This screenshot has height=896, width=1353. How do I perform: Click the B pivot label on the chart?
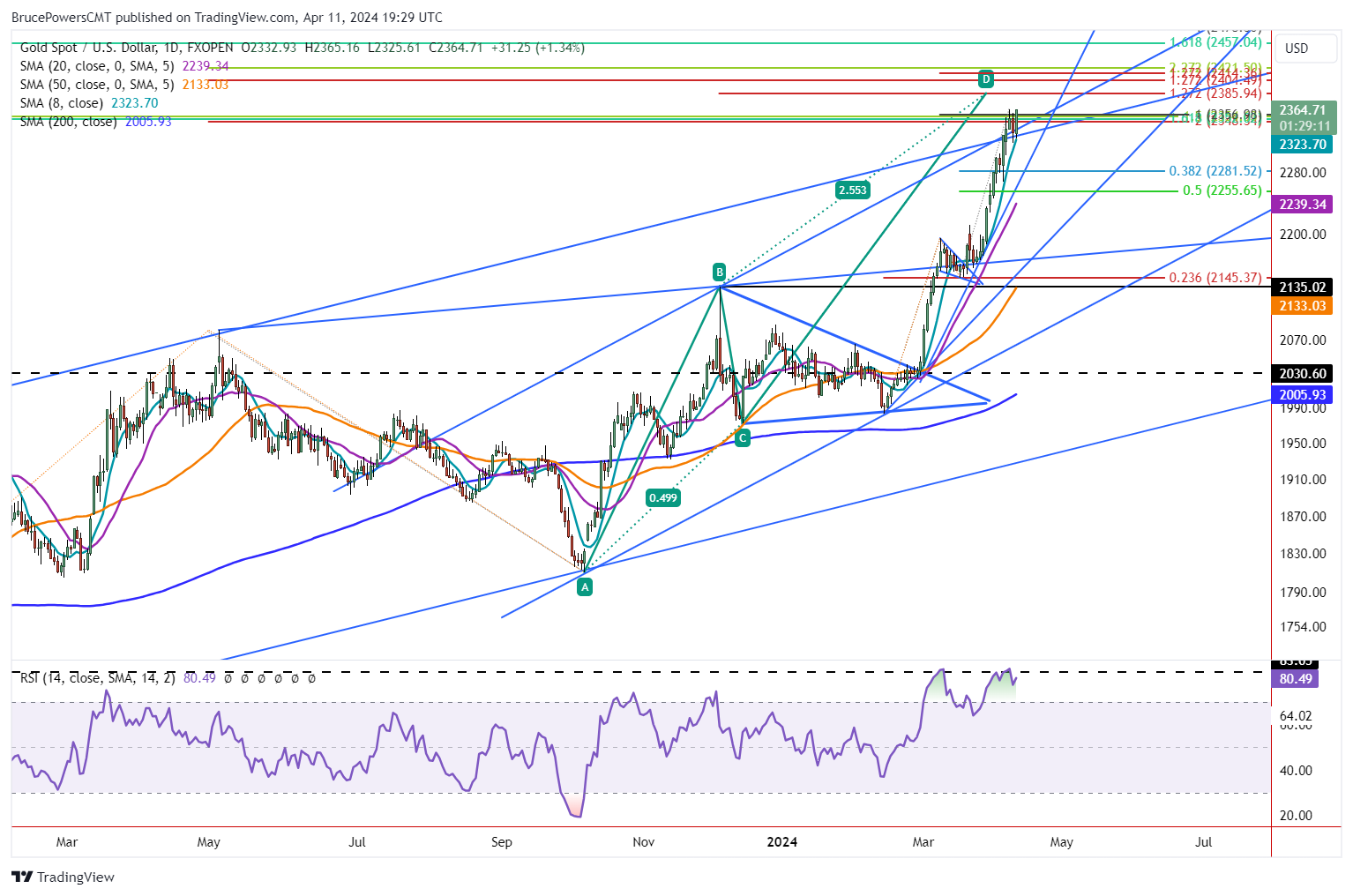tap(720, 272)
